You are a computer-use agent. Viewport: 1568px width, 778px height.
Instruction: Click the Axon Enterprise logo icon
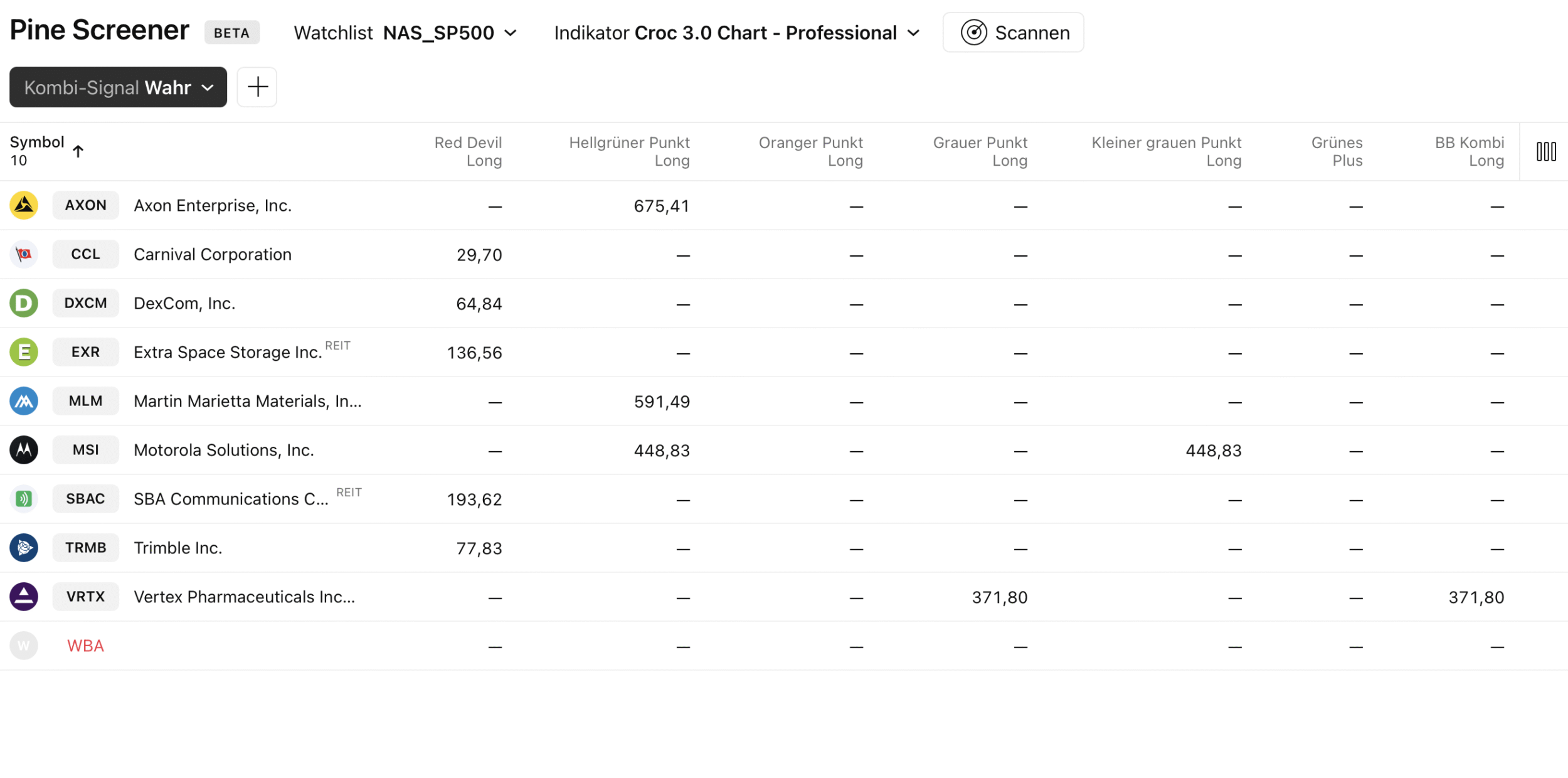pyautogui.click(x=24, y=205)
